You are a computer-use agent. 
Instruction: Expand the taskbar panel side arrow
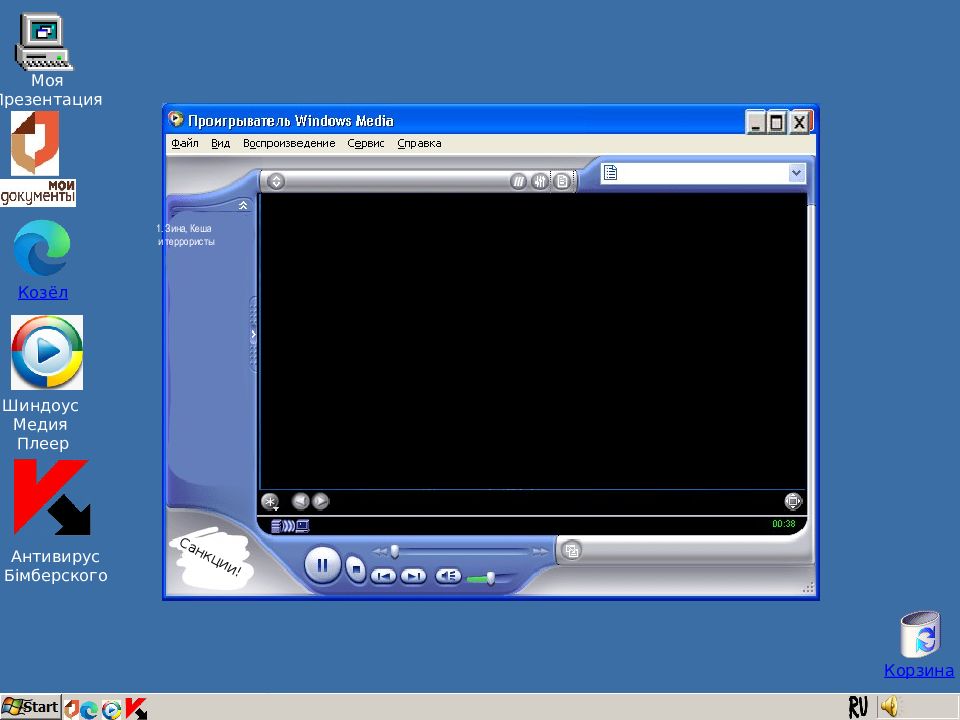253,334
